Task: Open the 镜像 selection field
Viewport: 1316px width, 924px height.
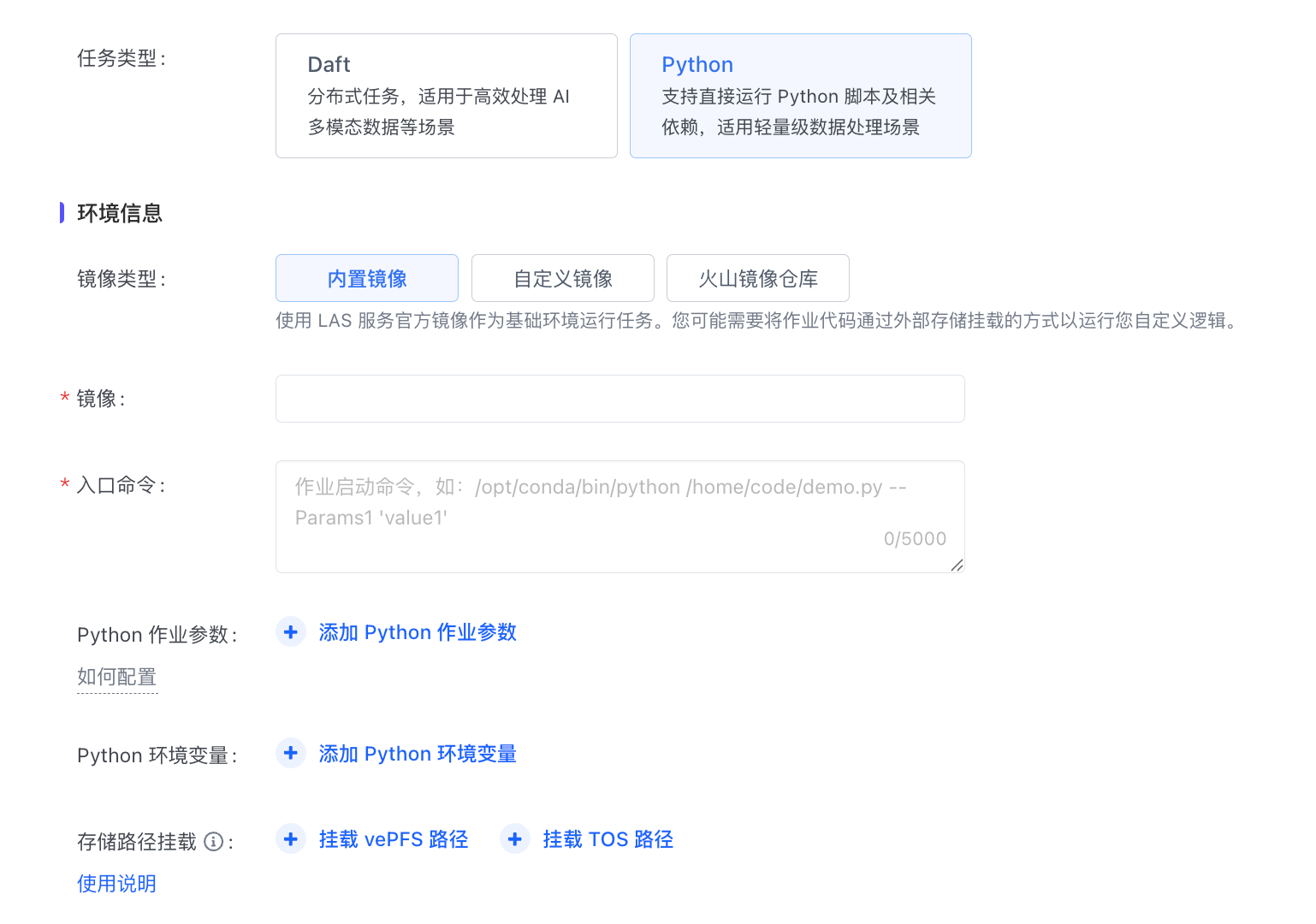Action: click(620, 399)
